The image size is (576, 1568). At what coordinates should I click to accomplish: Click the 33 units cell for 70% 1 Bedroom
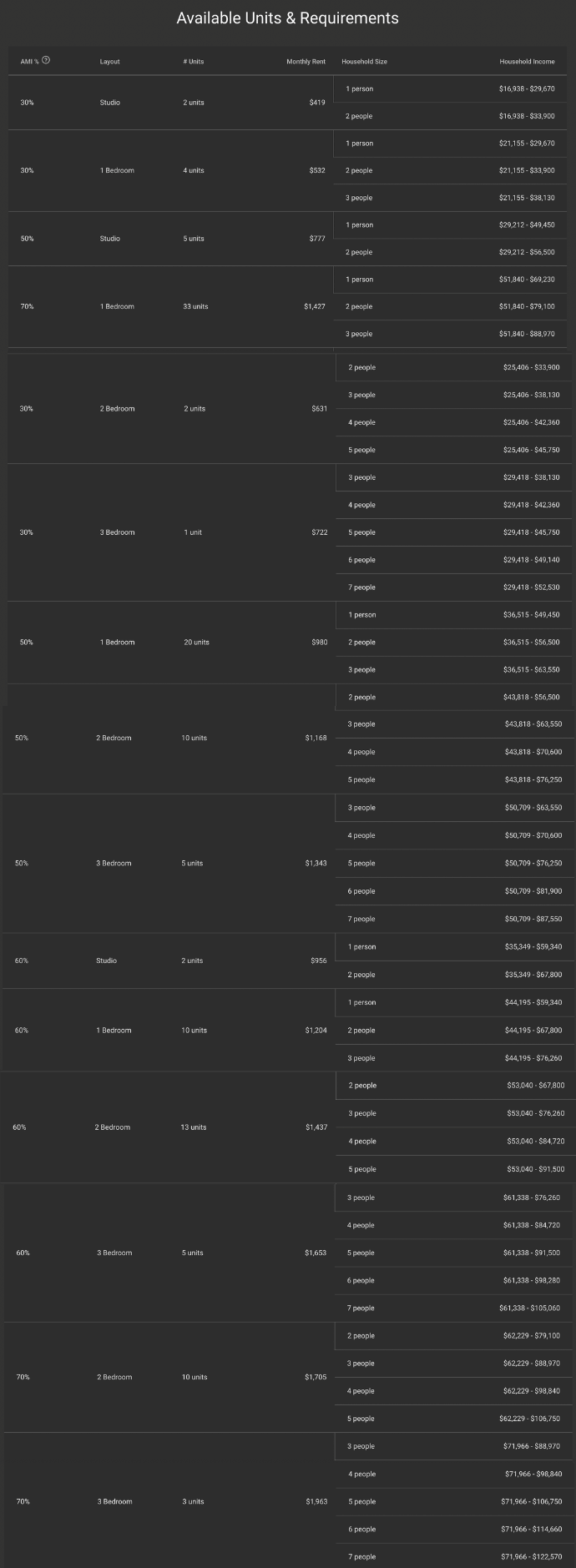coord(195,306)
